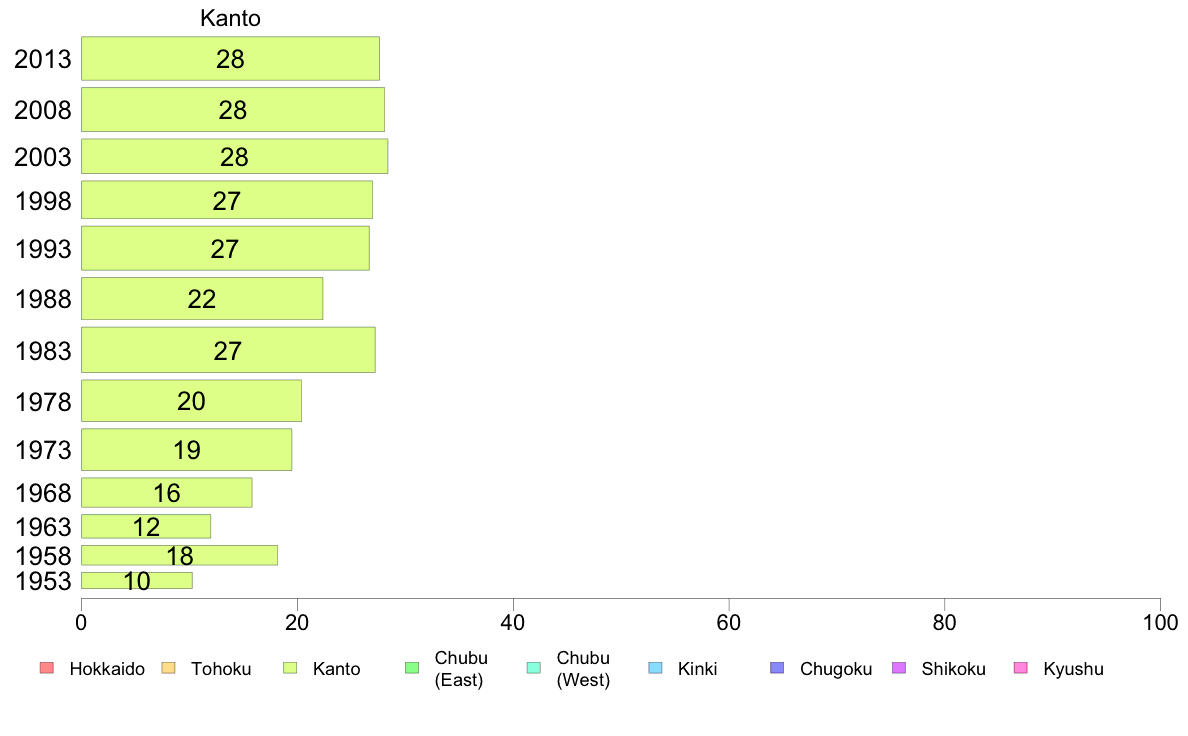Click the Chugoku legend label
The width and height of the screenshot is (1188, 736).
tap(836, 669)
